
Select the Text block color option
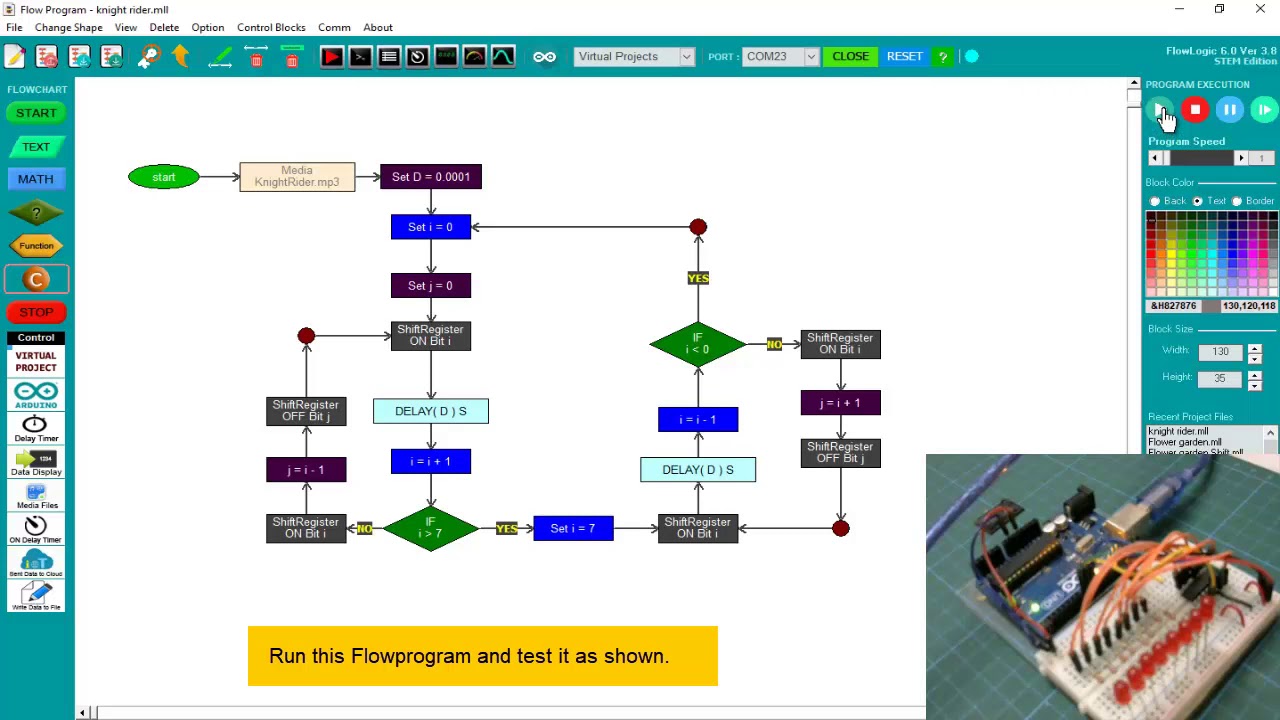(x=1197, y=201)
